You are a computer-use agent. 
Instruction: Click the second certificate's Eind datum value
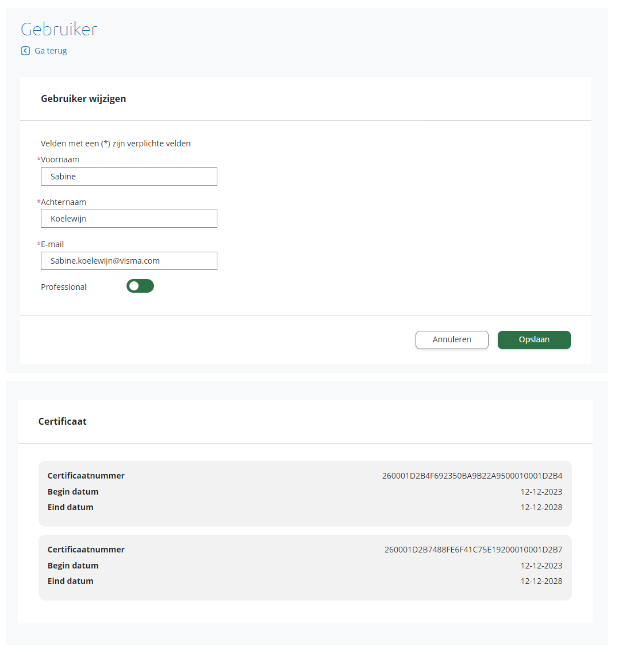[541, 581]
